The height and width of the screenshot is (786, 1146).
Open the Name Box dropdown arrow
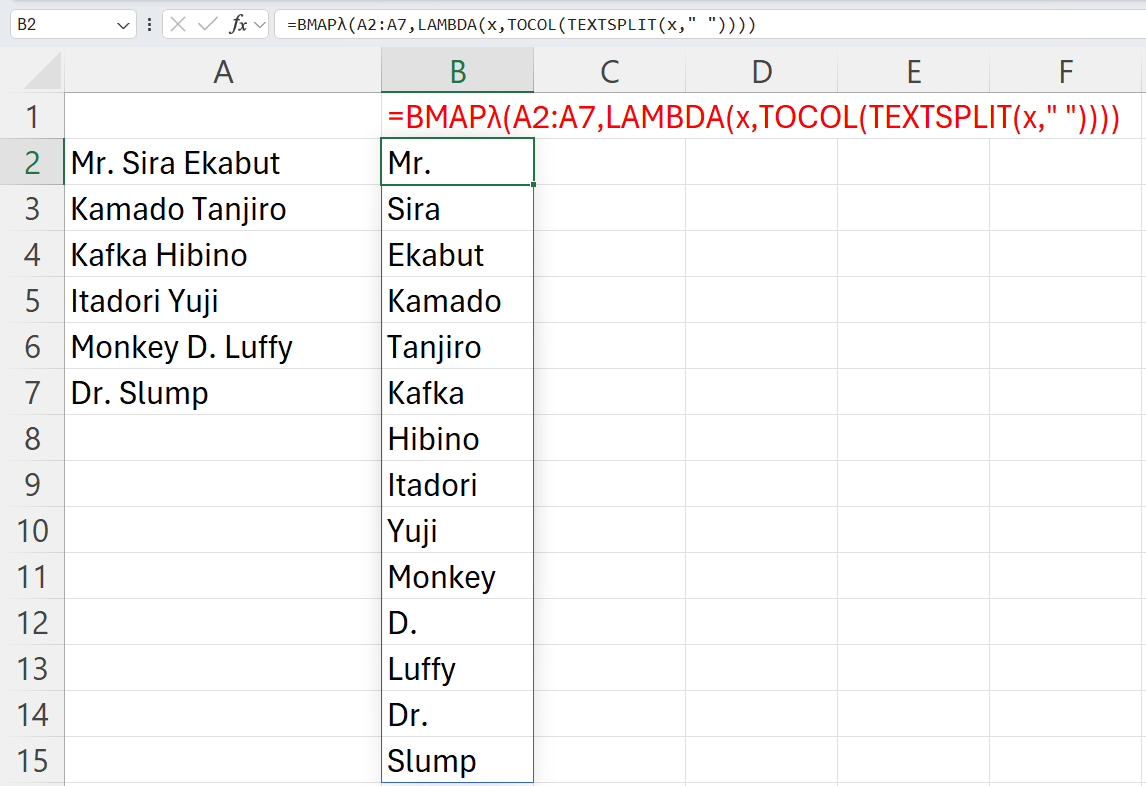click(x=124, y=25)
